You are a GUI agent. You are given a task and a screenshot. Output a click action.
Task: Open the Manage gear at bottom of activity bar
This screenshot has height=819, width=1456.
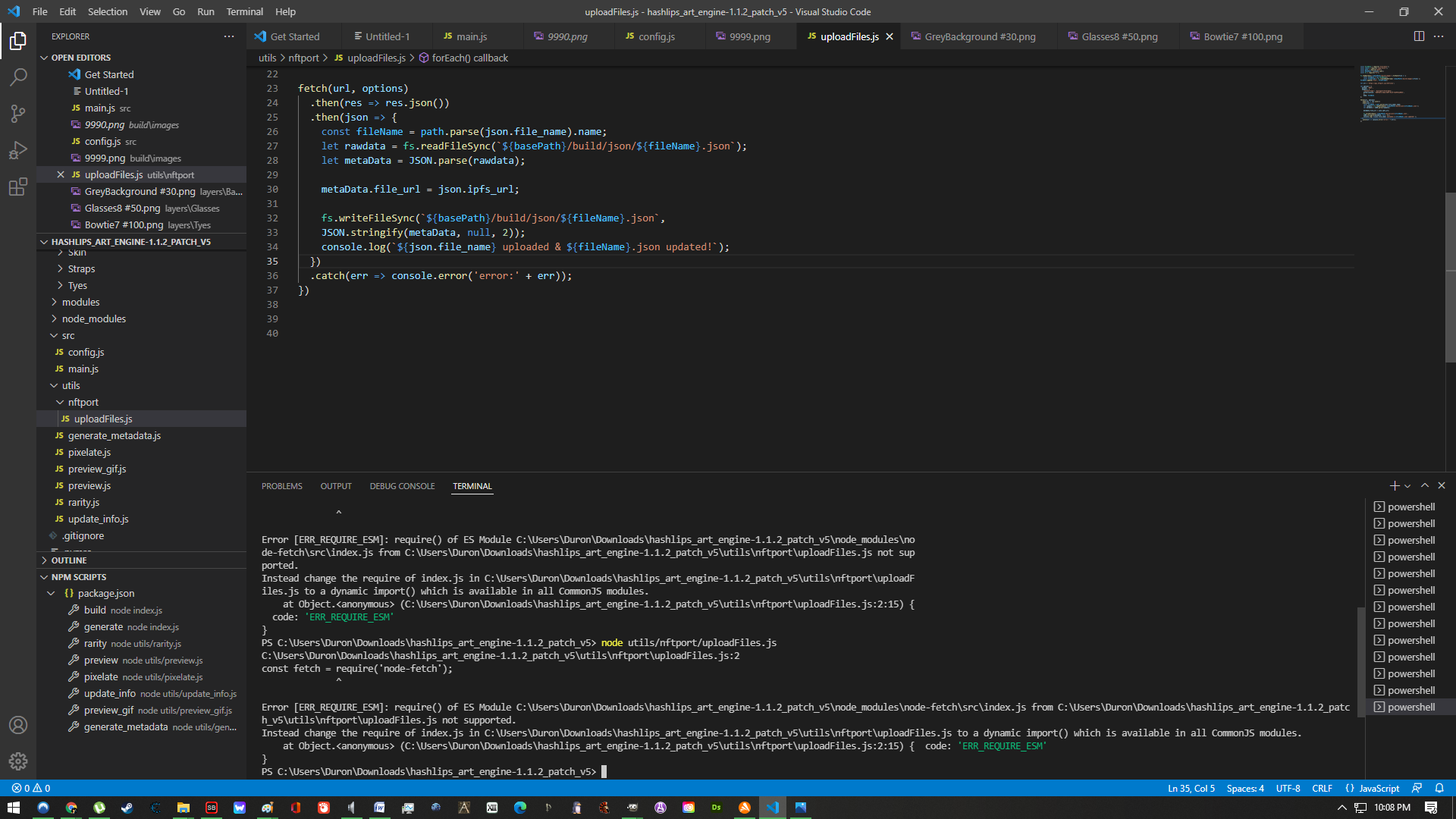point(18,761)
